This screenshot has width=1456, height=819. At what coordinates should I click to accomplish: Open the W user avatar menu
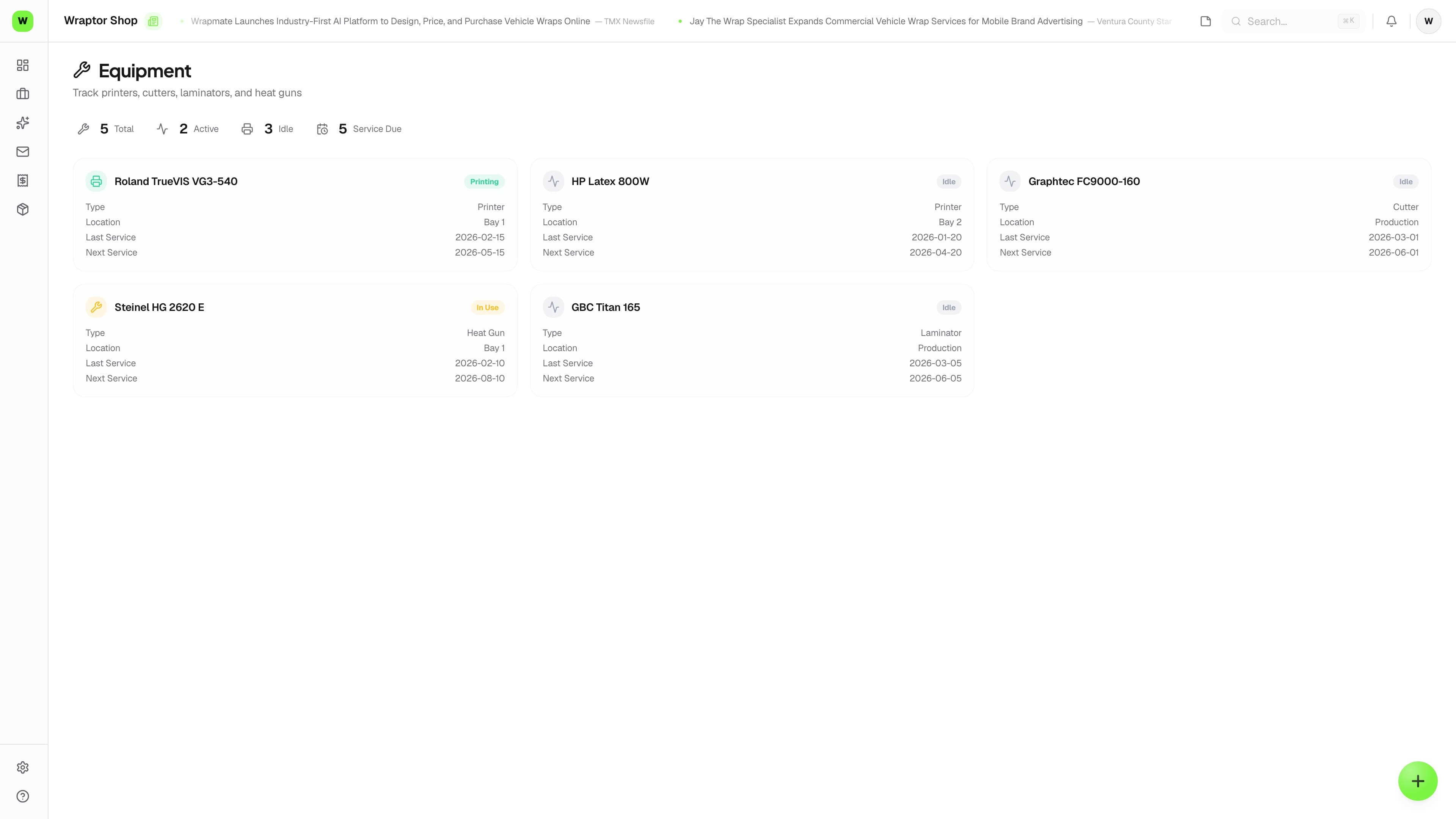[x=1428, y=21]
